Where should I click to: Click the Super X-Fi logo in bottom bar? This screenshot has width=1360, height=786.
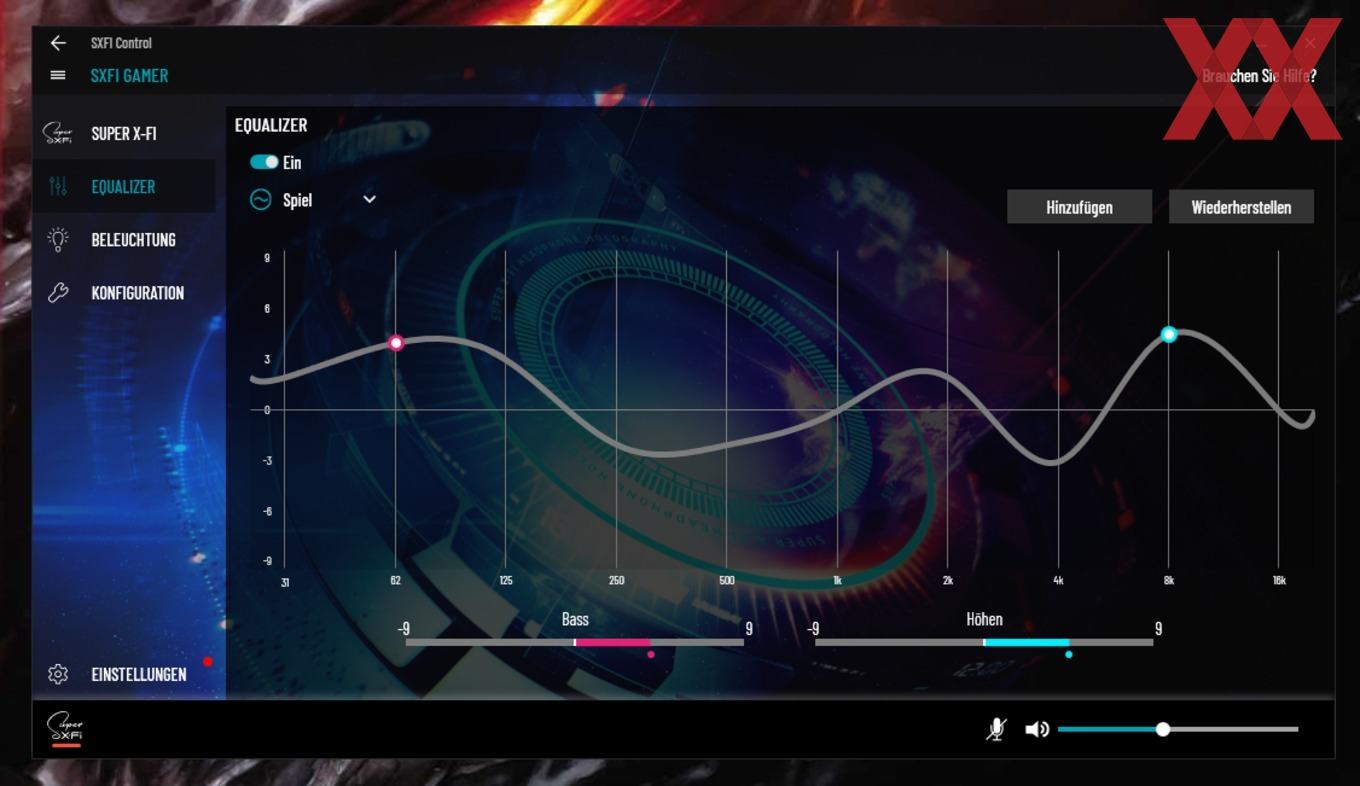coord(66,729)
